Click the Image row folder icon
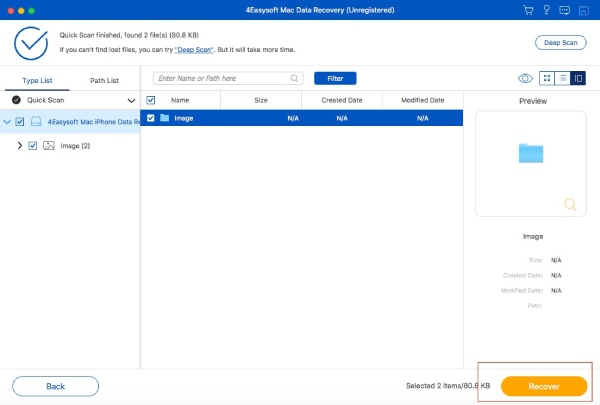Image resolution: width=600 pixels, height=405 pixels. click(165, 118)
